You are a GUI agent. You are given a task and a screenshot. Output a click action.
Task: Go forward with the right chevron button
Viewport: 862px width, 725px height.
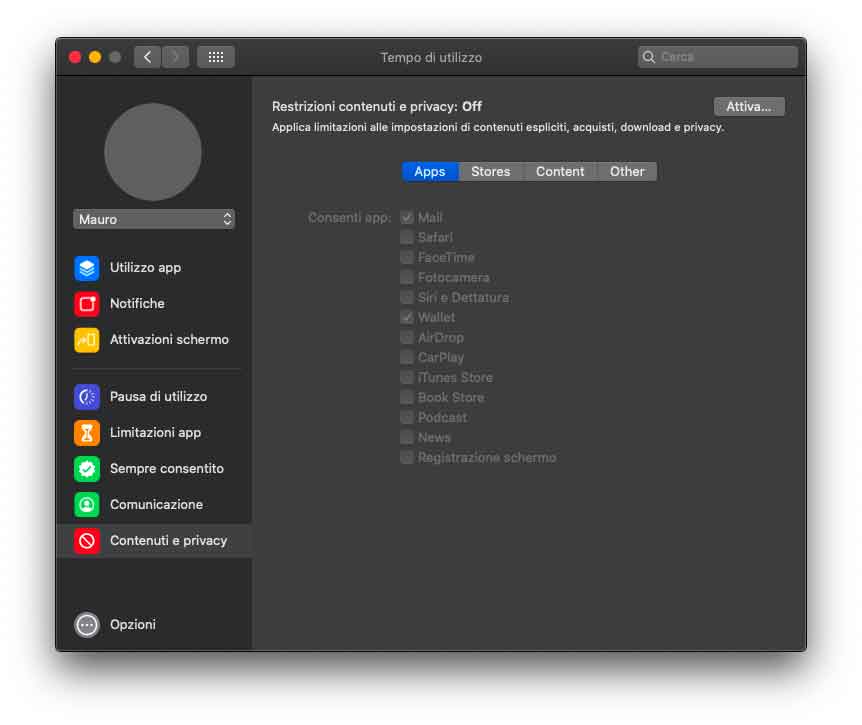pyautogui.click(x=175, y=57)
